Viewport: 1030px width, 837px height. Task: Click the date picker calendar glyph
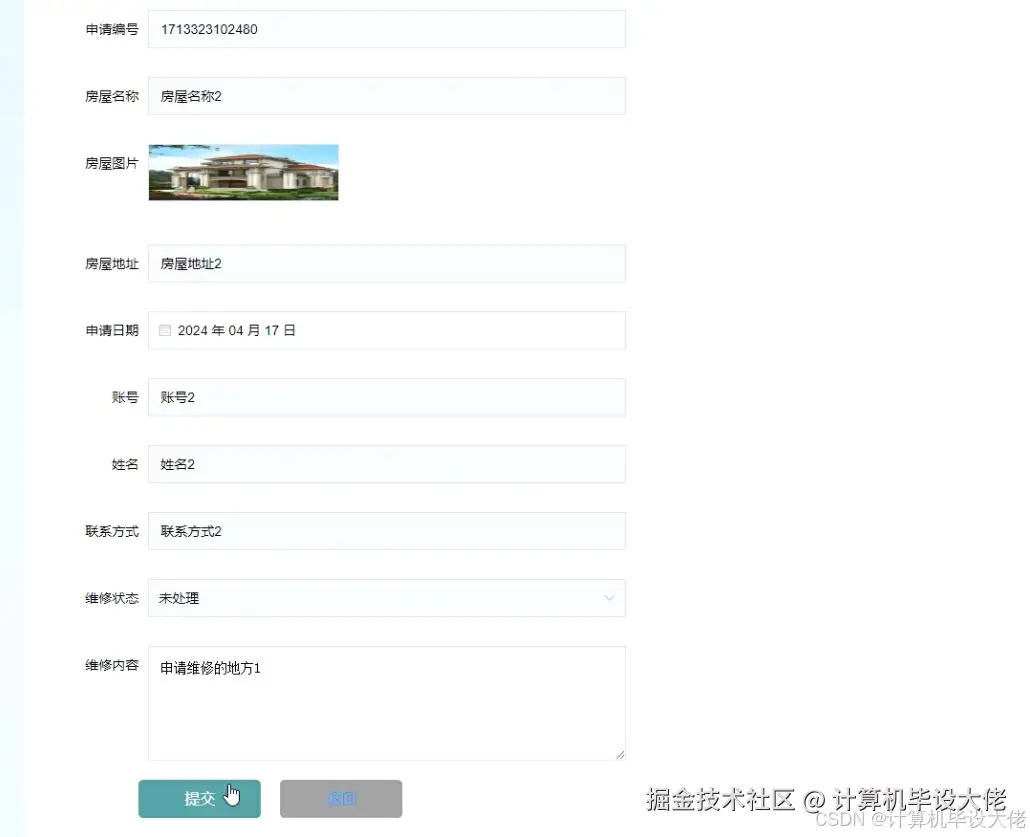coord(164,330)
